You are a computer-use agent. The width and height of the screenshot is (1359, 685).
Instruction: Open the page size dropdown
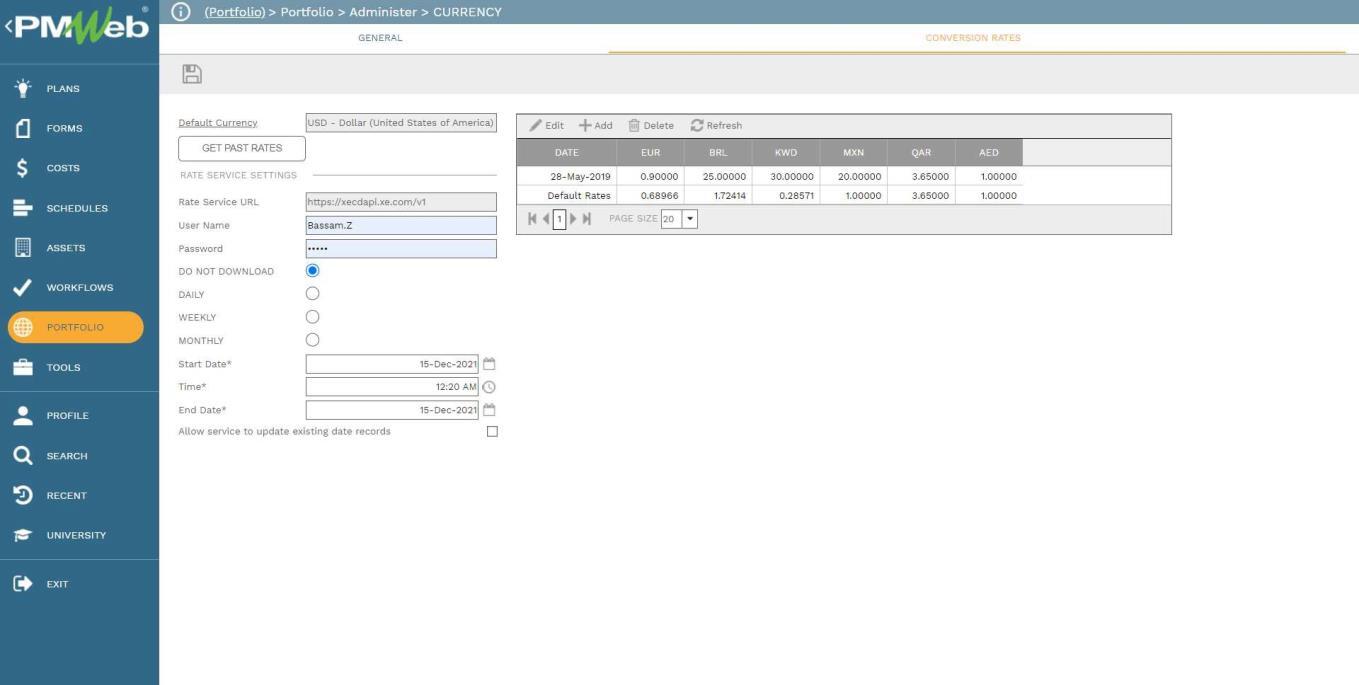click(689, 219)
